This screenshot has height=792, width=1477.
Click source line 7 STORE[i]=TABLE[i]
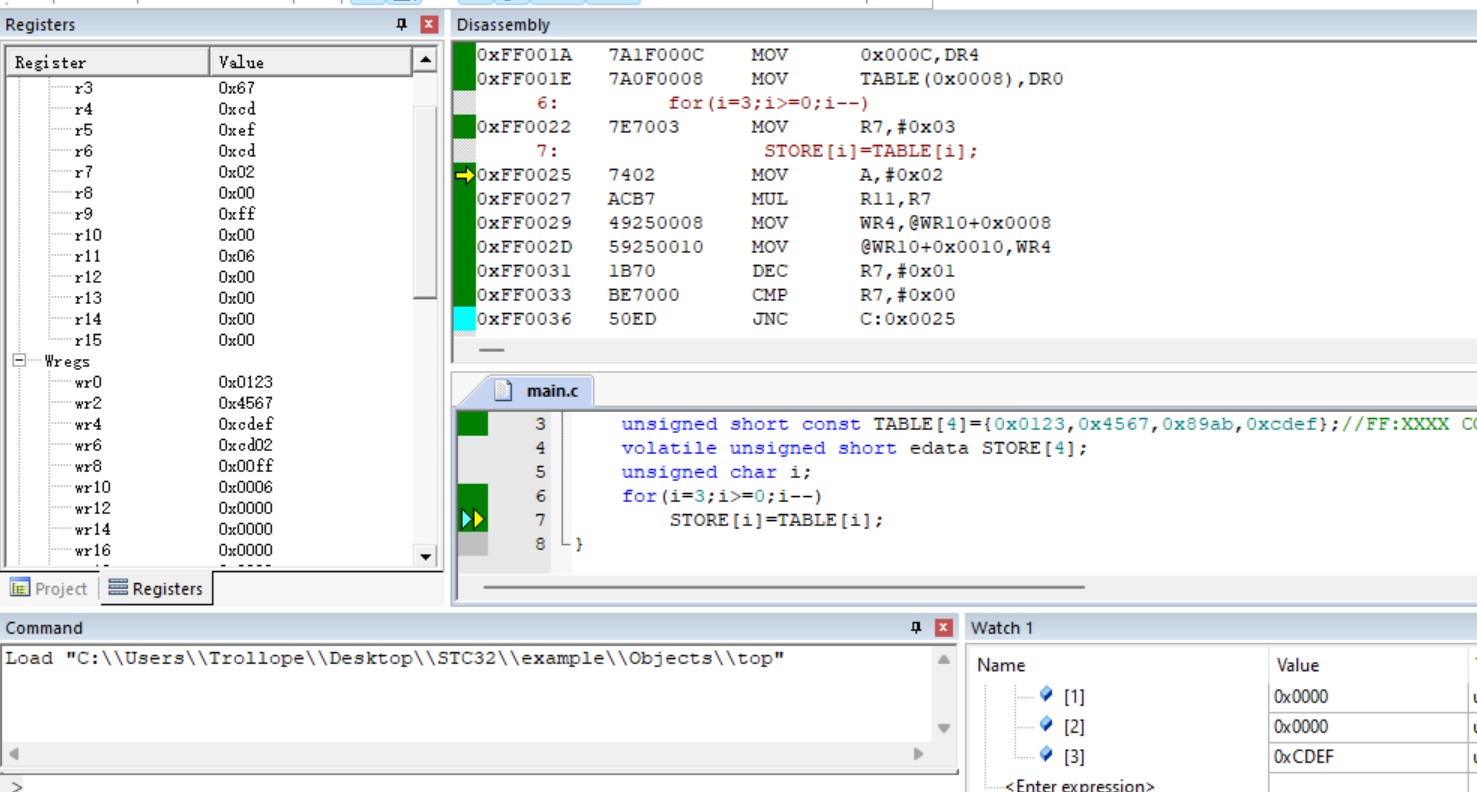(x=777, y=520)
